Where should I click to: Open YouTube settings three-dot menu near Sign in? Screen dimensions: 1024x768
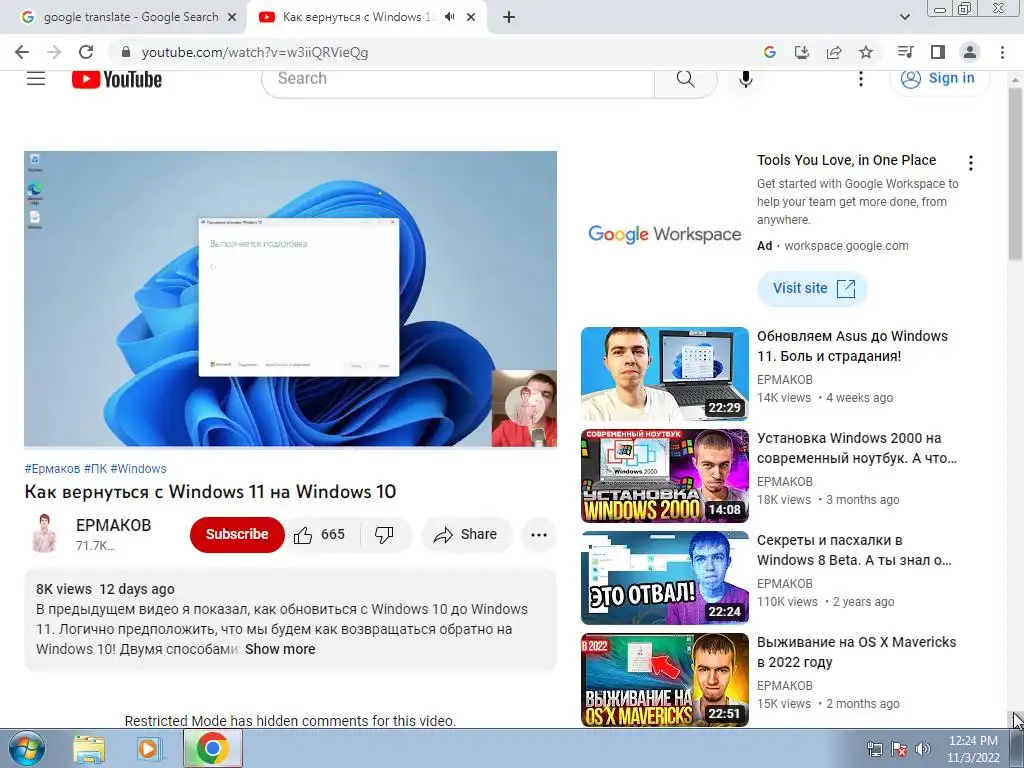861,79
